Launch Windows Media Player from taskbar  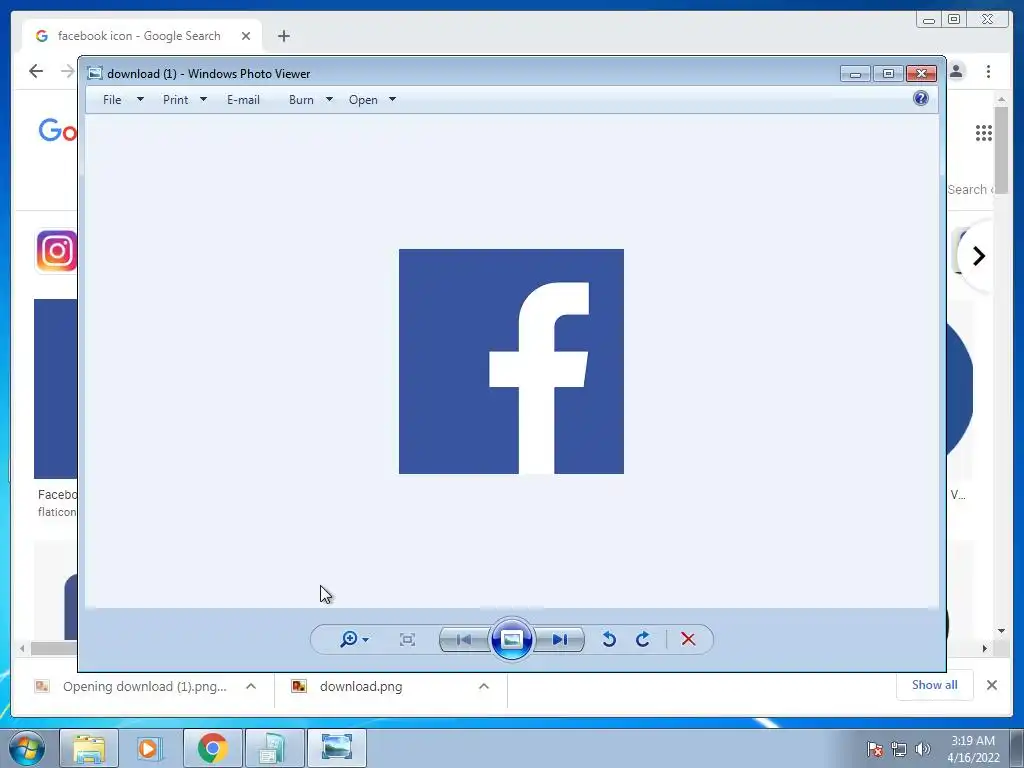149,748
